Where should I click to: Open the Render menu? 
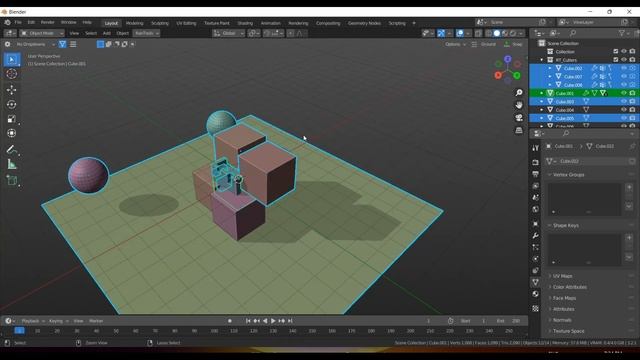(47, 22)
